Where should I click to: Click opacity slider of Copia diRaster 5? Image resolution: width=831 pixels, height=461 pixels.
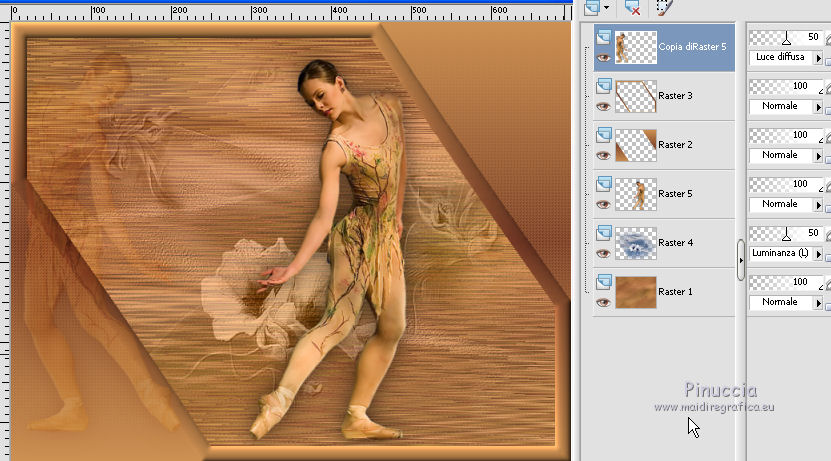coord(786,38)
